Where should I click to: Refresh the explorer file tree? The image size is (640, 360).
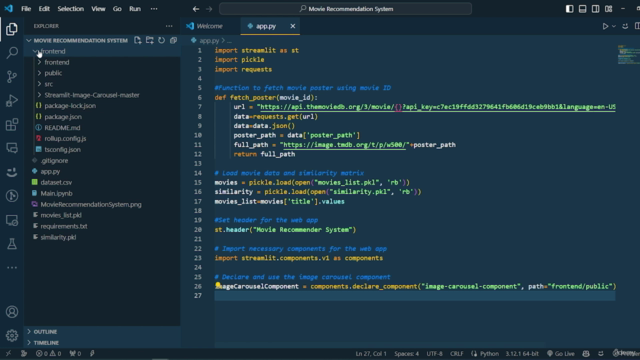pyautogui.click(x=162, y=40)
